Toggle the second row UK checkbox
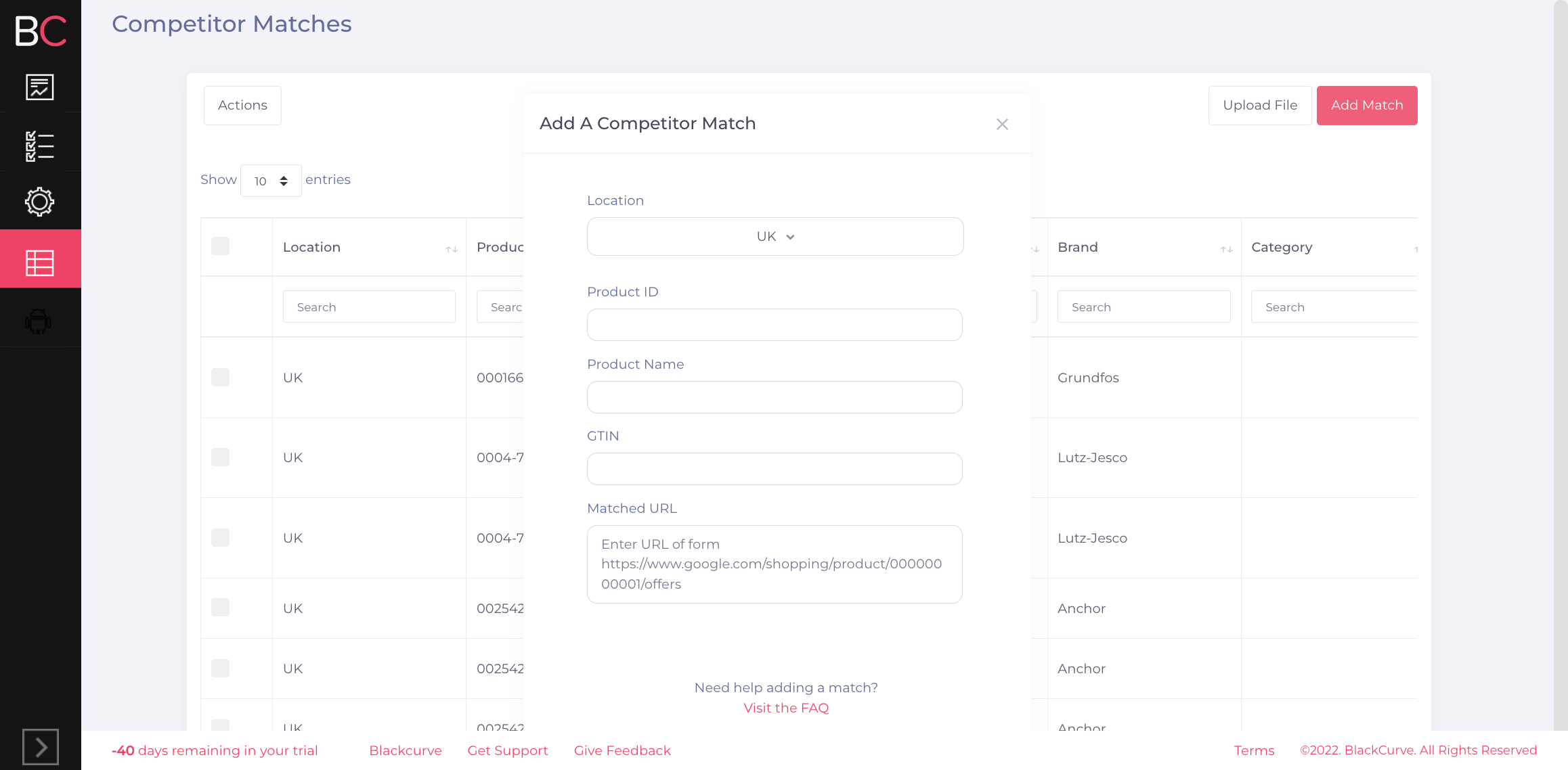Image resolution: width=1568 pixels, height=770 pixels. [221, 457]
